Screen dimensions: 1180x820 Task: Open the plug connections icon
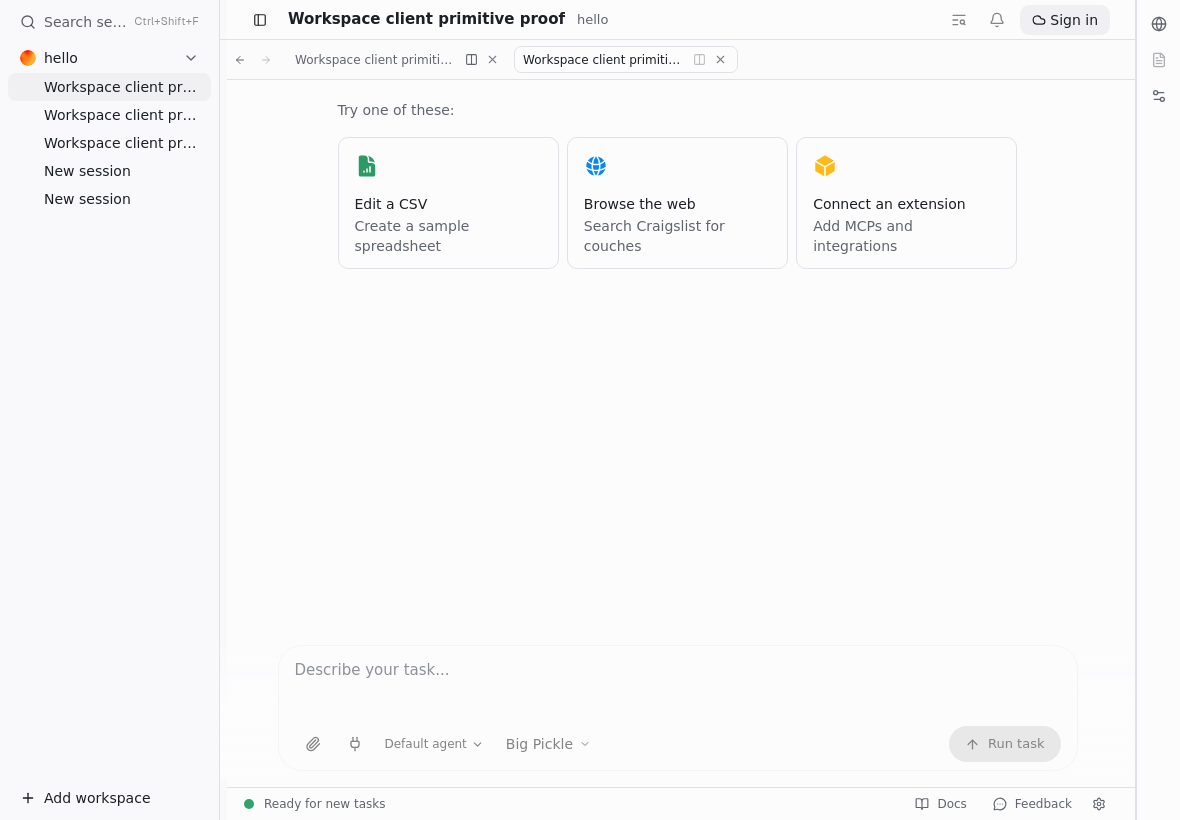pyautogui.click(x=354, y=744)
